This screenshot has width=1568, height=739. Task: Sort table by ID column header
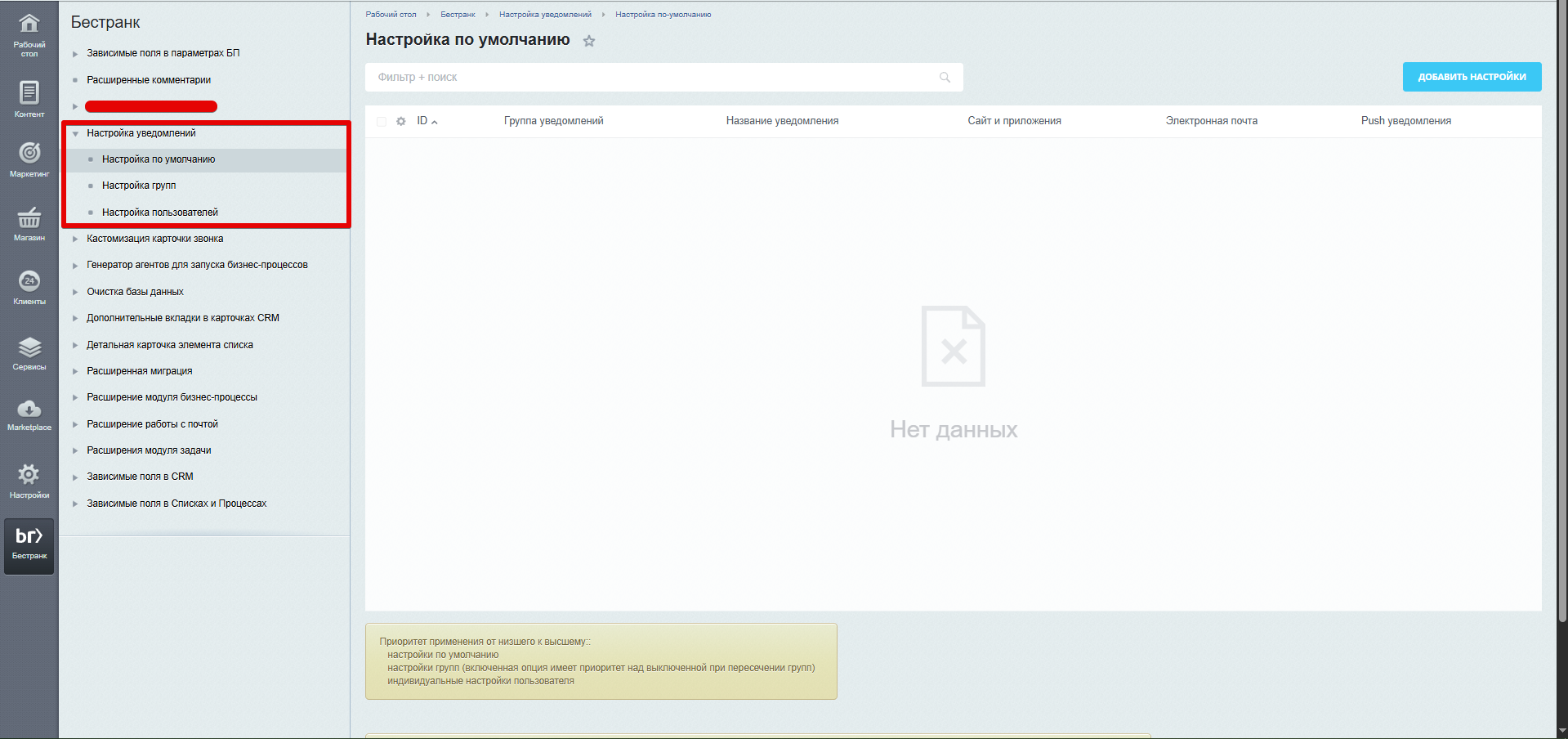coord(423,121)
